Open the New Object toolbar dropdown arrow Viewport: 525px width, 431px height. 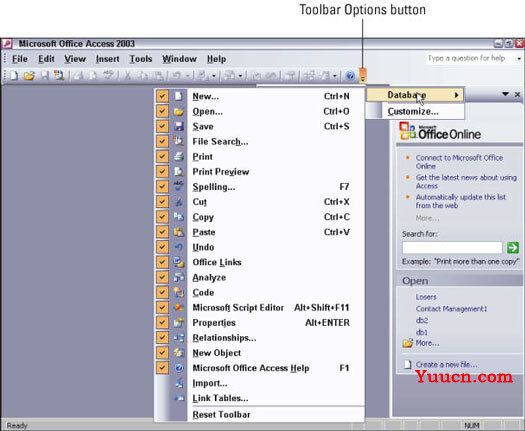[334, 76]
